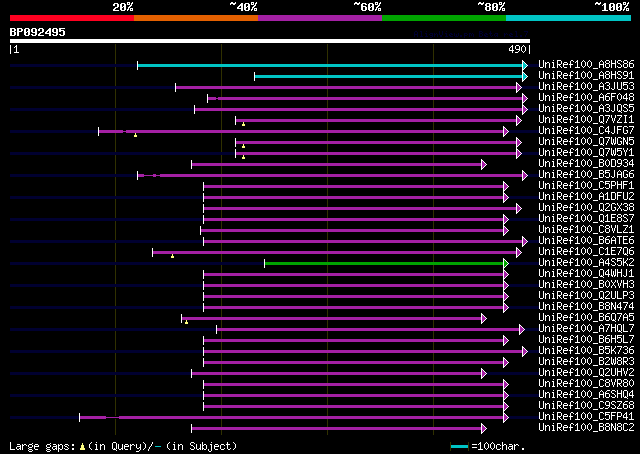Click the arrowhead ending the UniRef100_B0D934 alignment

[x=484, y=165]
